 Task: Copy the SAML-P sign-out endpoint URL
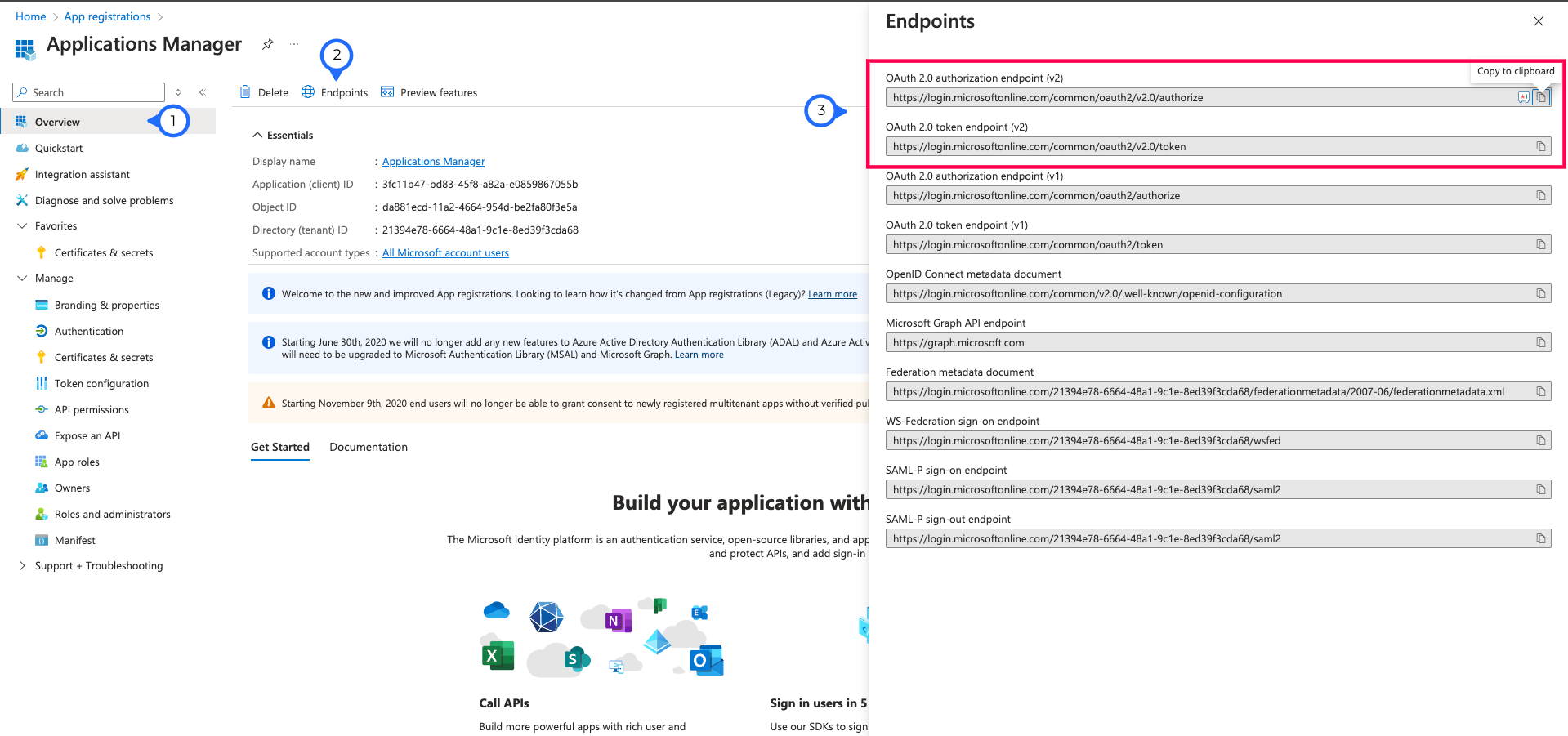tap(1540, 538)
